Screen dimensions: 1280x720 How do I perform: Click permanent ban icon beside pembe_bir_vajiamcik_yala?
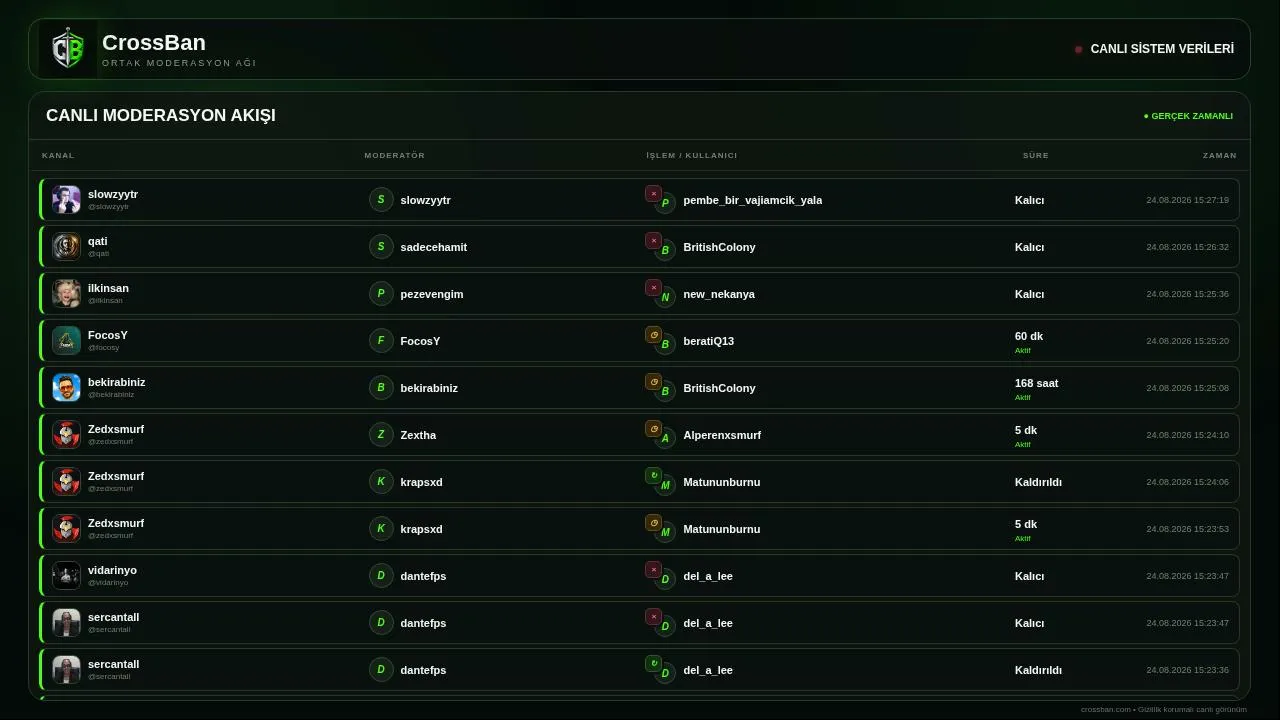653,194
